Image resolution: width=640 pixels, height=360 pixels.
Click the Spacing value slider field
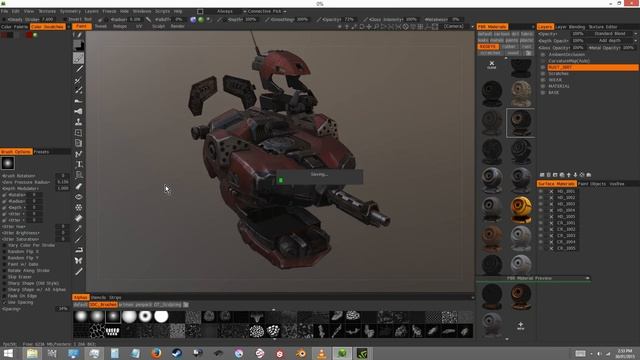62,309
